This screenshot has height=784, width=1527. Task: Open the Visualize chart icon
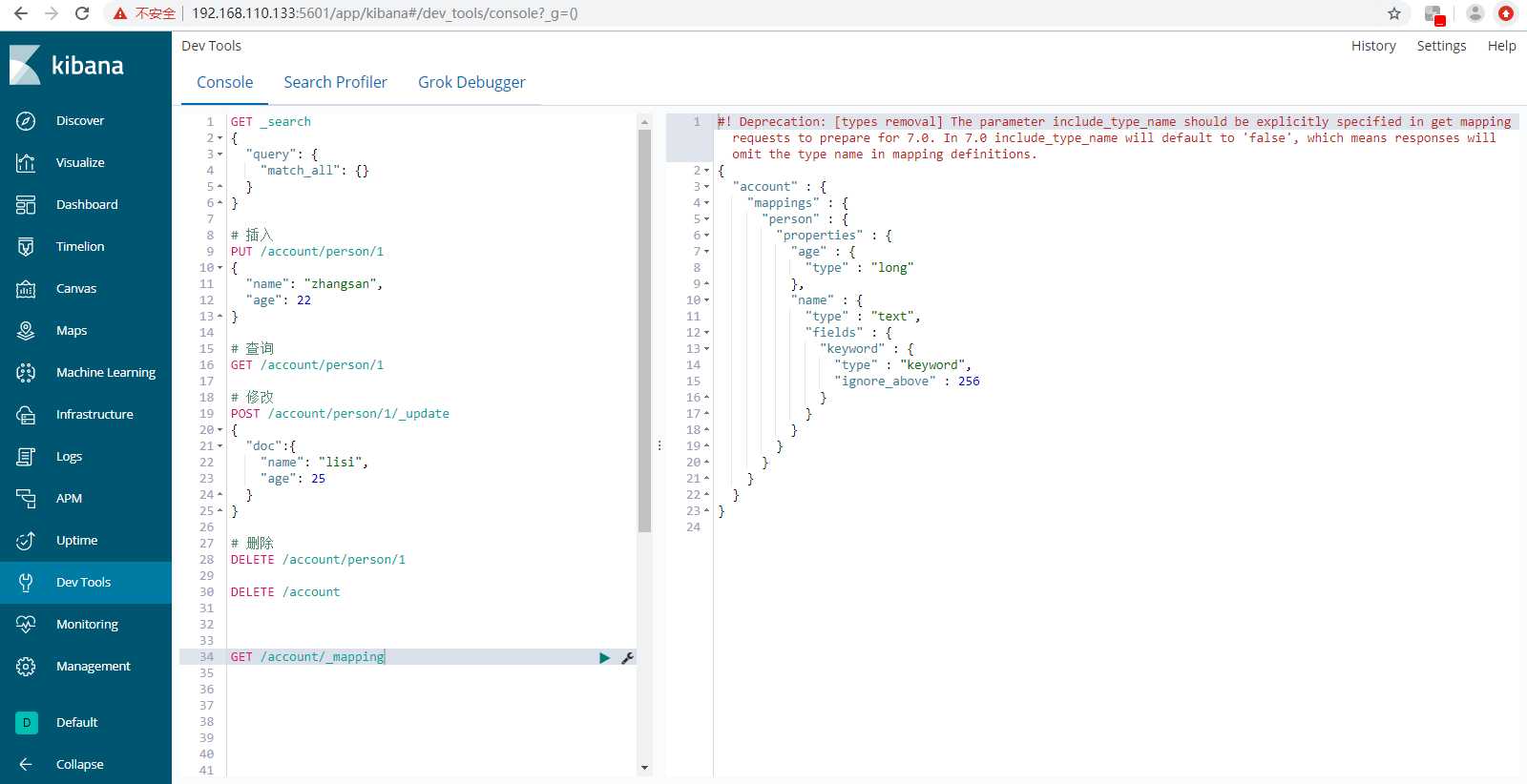26,163
